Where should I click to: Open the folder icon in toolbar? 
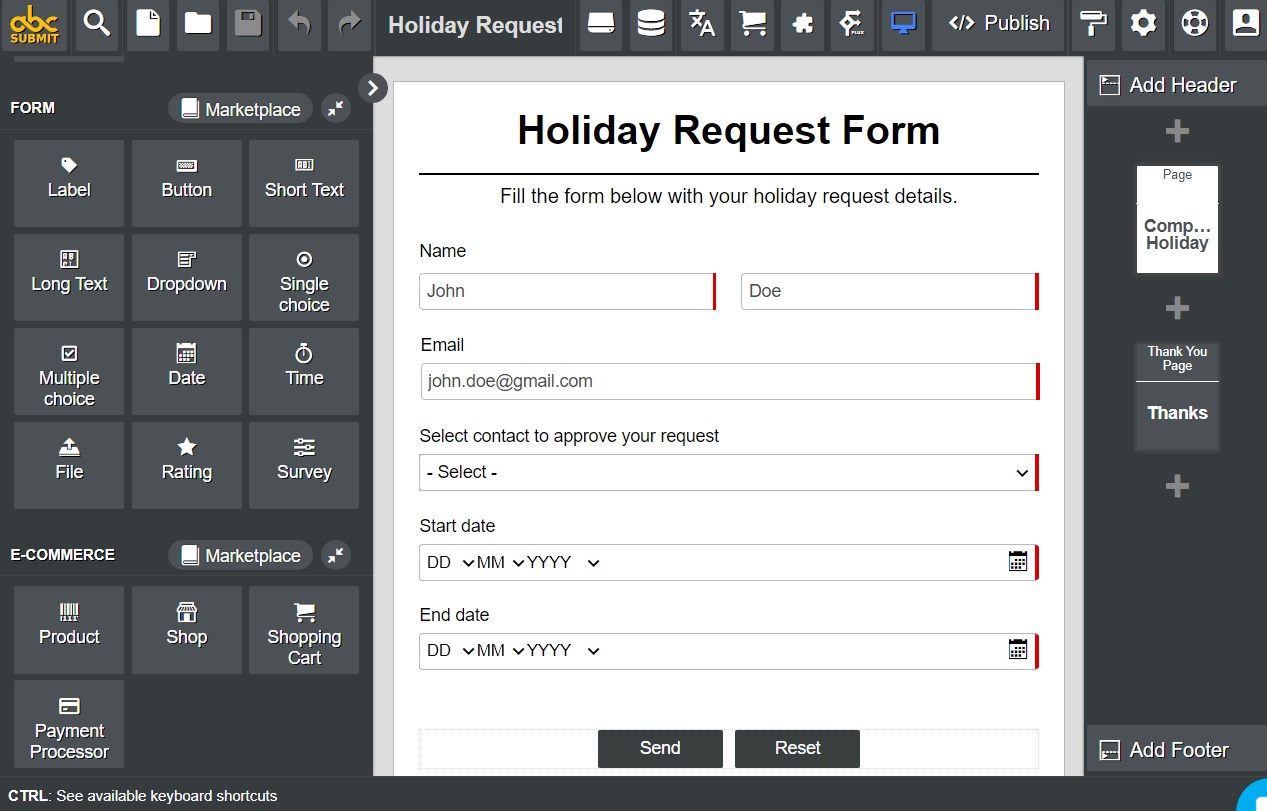click(x=198, y=24)
